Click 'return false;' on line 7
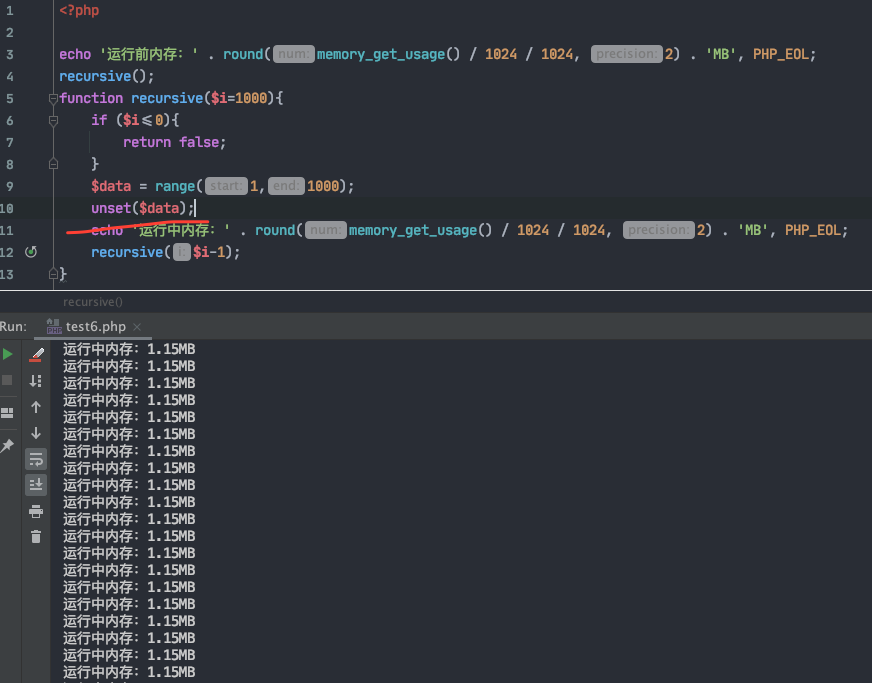This screenshot has height=683, width=872. [x=175, y=142]
